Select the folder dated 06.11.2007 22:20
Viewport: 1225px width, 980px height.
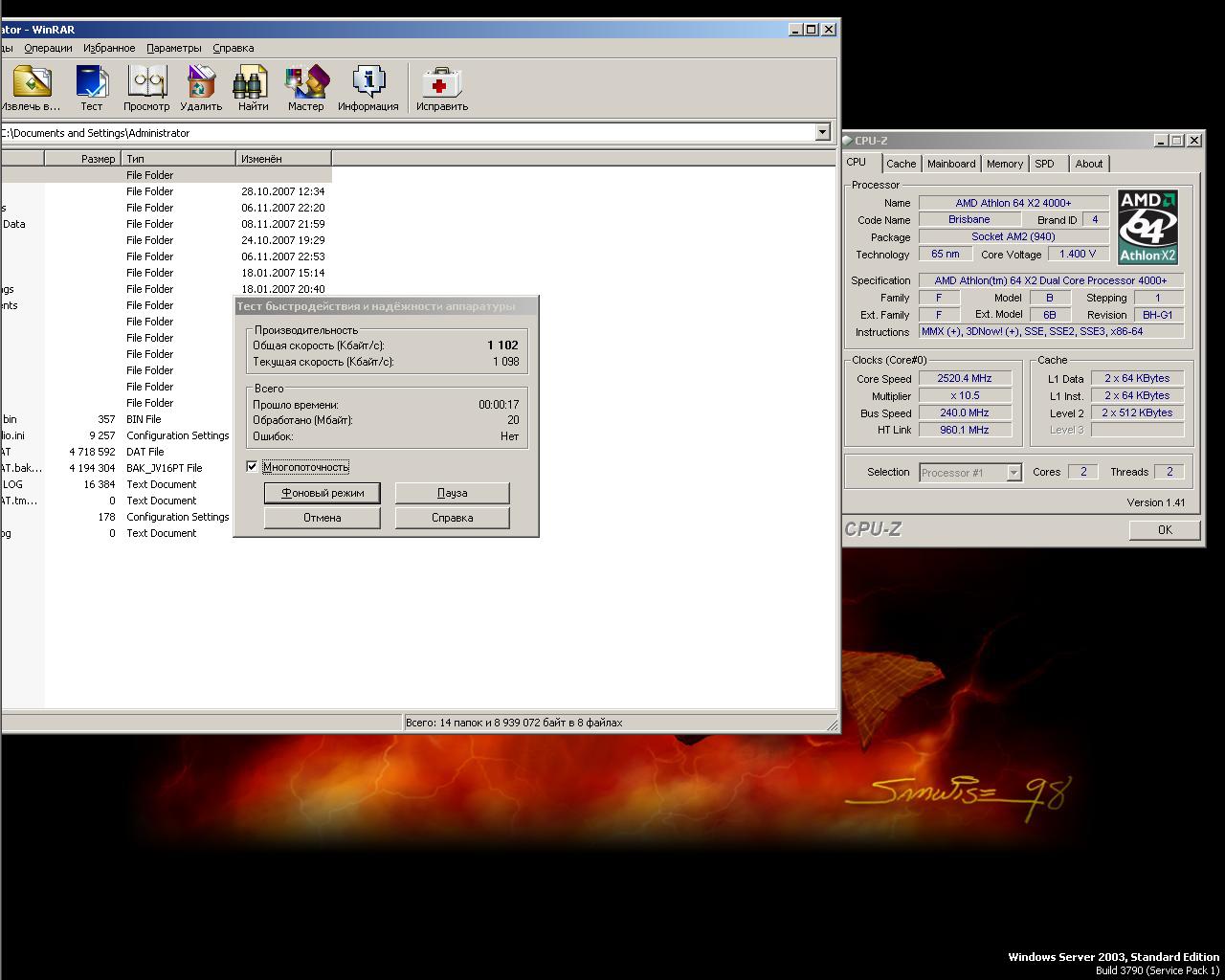click(166, 208)
